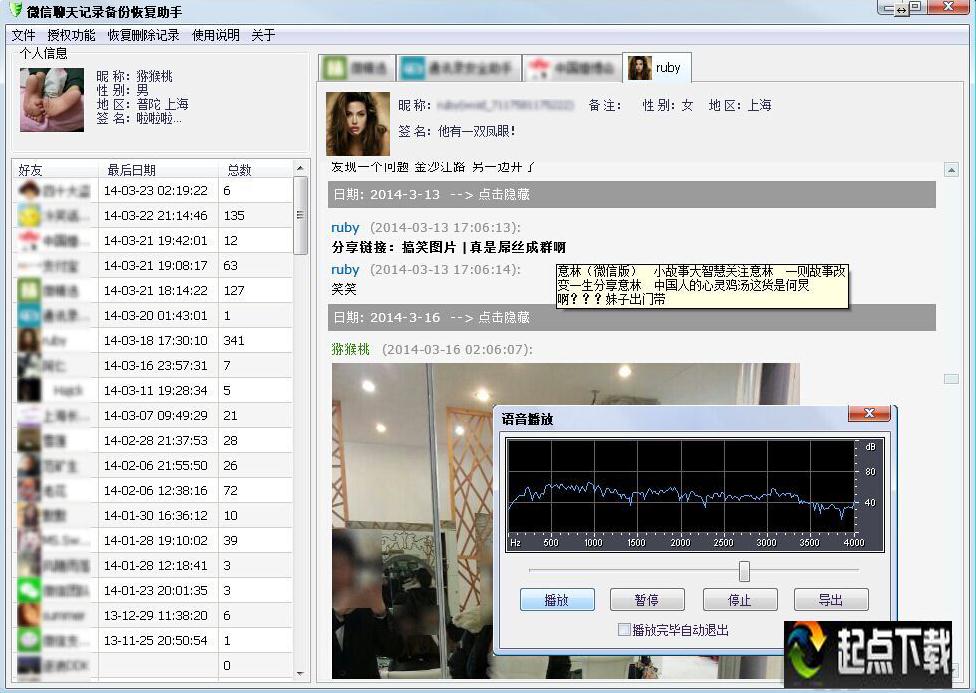Select friend row dated 14-01-30 16:36:12
Image resolution: width=976 pixels, height=693 pixels.
click(153, 515)
